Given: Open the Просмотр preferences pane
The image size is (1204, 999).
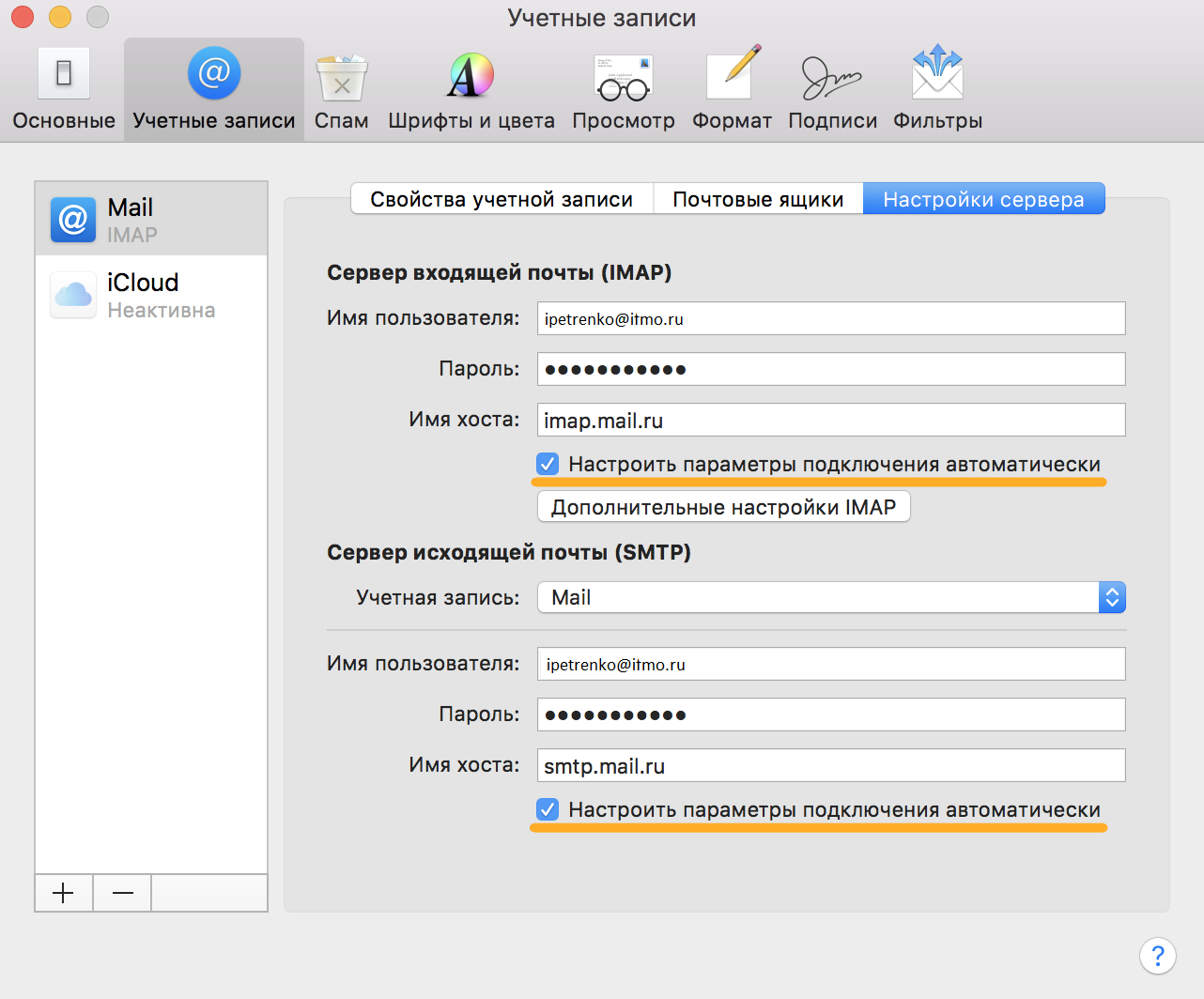Looking at the screenshot, I should 624,90.
